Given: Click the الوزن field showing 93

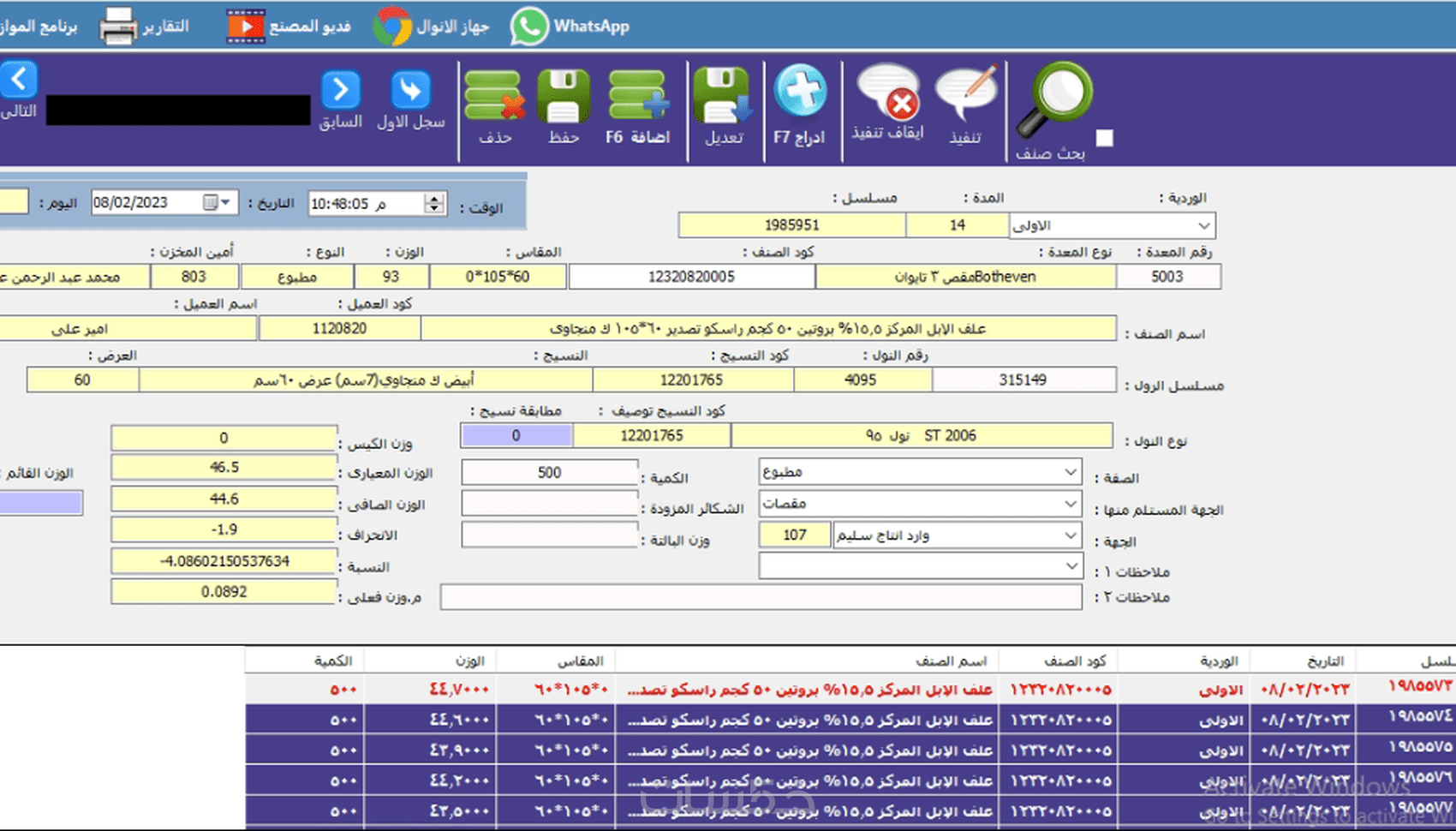Looking at the screenshot, I should tap(391, 277).
